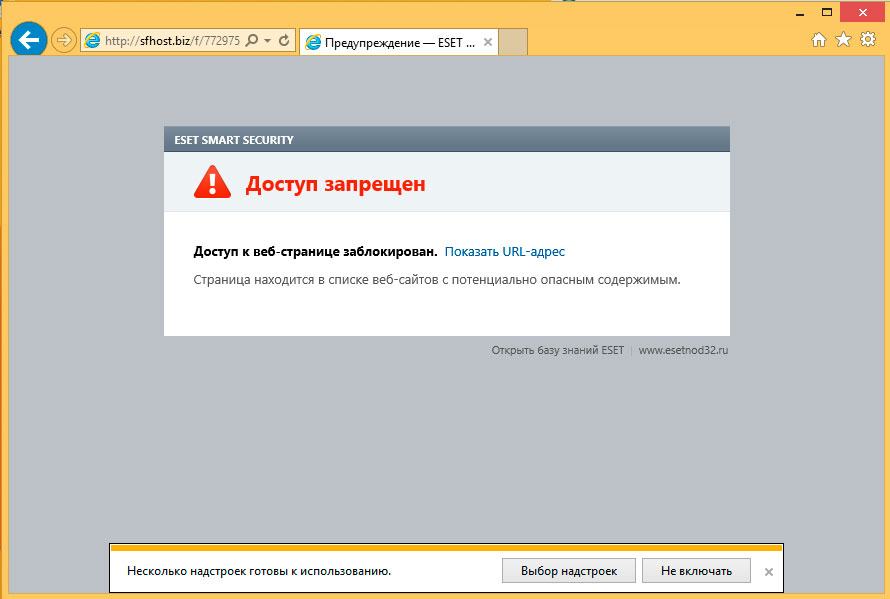This screenshot has width=890, height=599.
Task: Open the Tools gear menu
Action: coord(868,39)
